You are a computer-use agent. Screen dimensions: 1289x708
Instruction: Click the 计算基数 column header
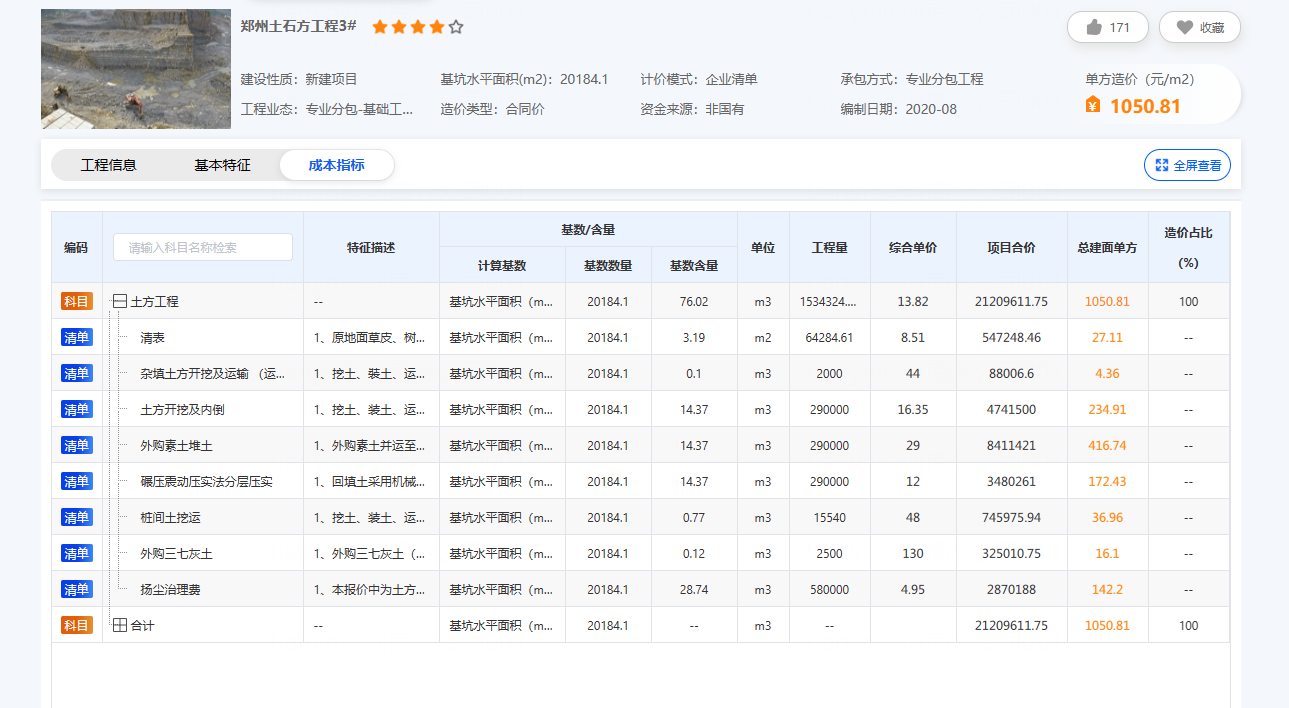pos(502,265)
